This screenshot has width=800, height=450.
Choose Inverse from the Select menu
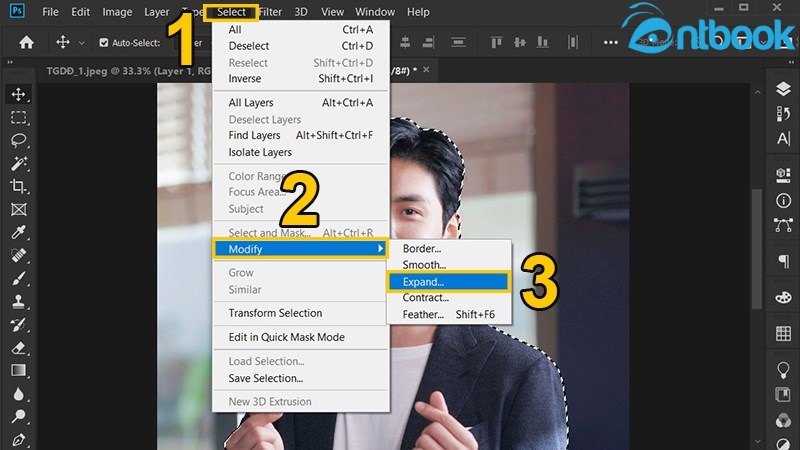tap(301, 79)
